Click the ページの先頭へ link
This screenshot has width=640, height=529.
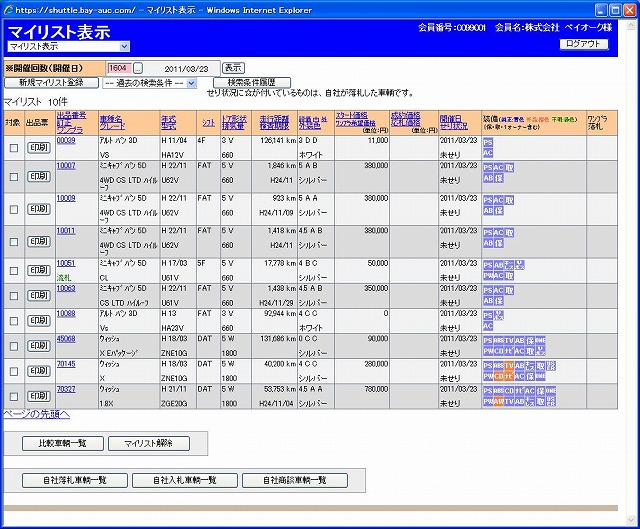coord(37,414)
